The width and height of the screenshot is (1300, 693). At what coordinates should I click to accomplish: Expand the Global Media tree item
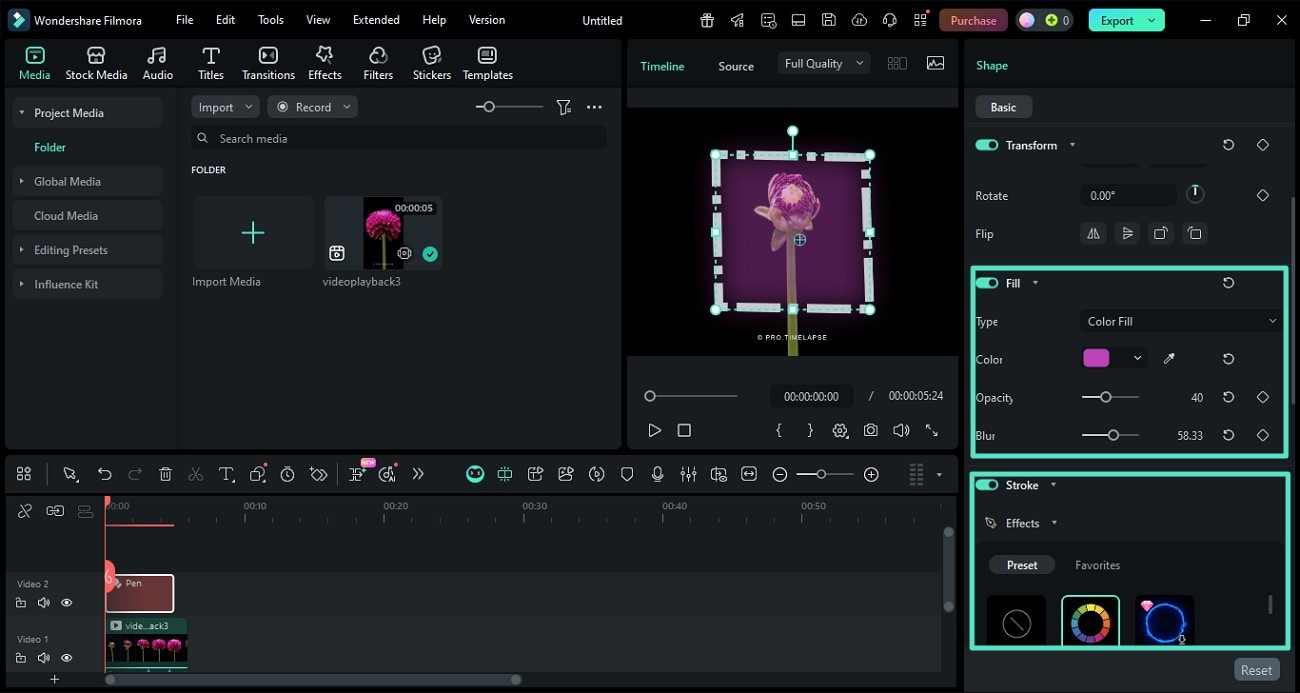click(21, 181)
